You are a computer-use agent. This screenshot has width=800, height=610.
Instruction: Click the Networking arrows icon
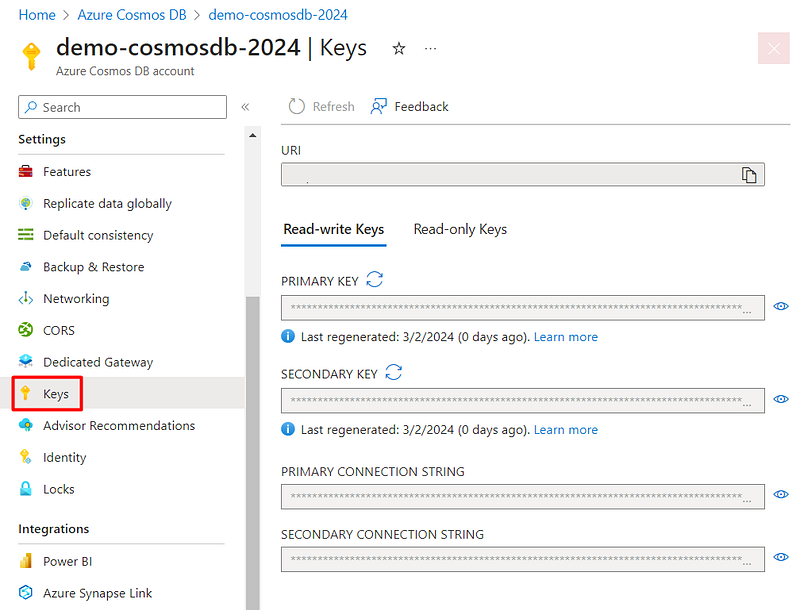(x=26, y=298)
